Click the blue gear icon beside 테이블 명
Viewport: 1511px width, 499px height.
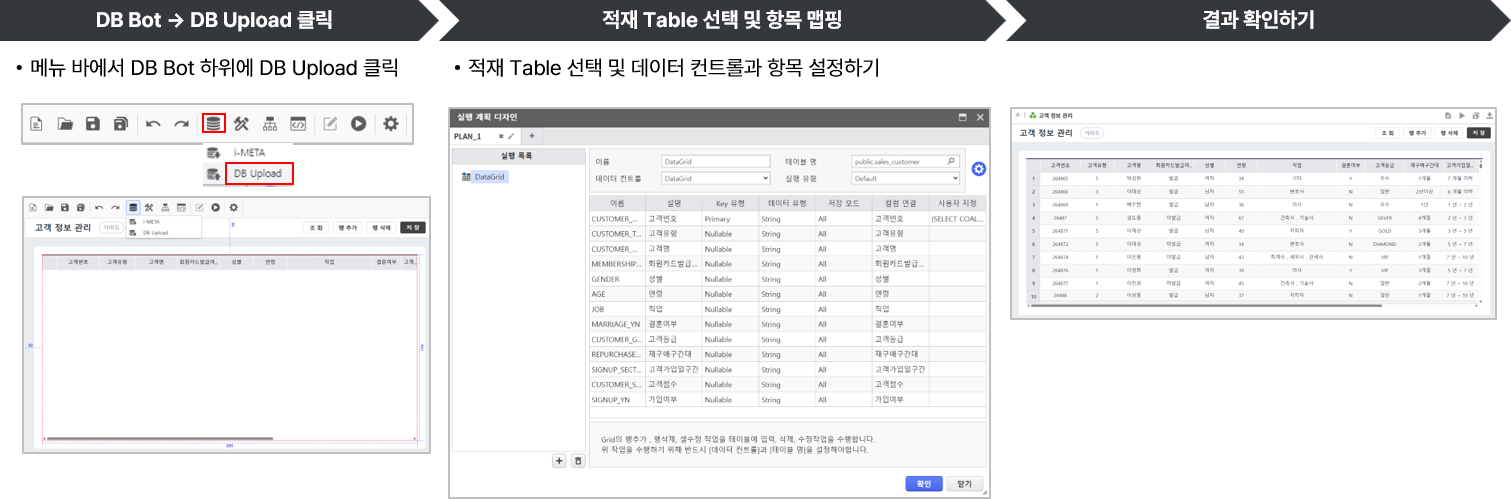click(979, 169)
